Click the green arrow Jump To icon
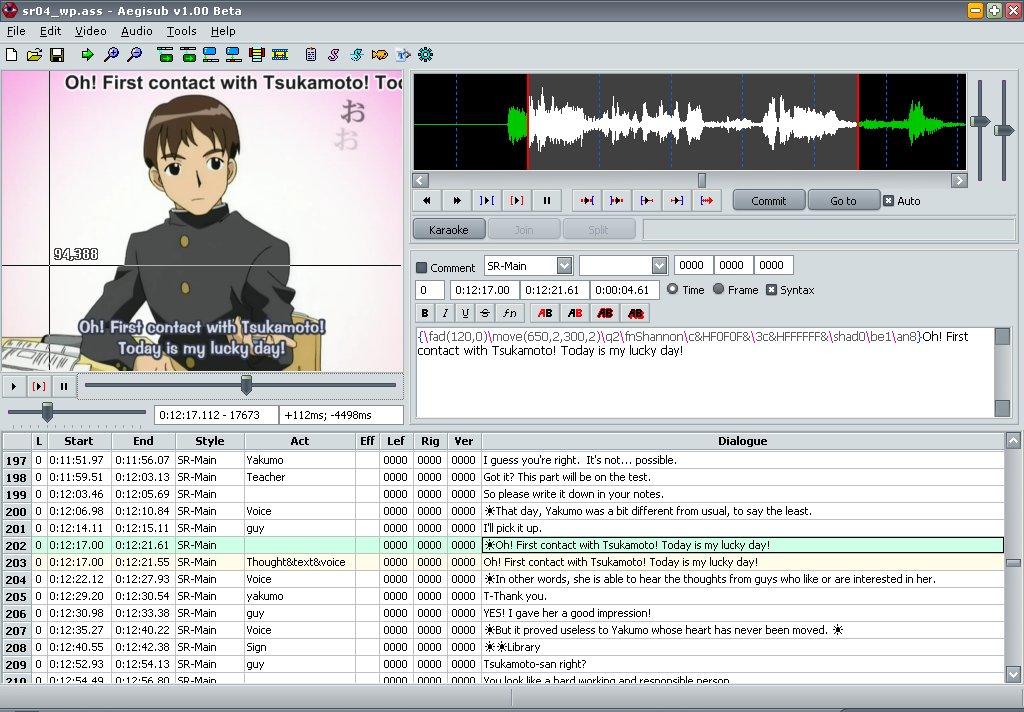 tap(87, 55)
